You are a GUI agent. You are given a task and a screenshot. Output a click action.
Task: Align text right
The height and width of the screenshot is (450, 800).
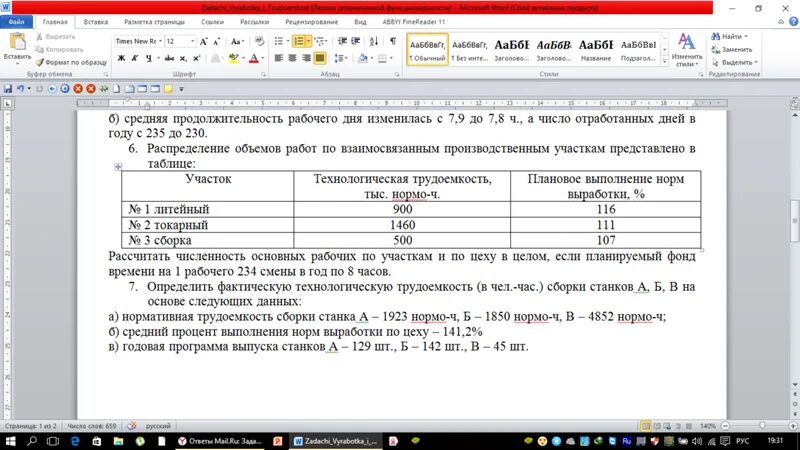tap(306, 58)
